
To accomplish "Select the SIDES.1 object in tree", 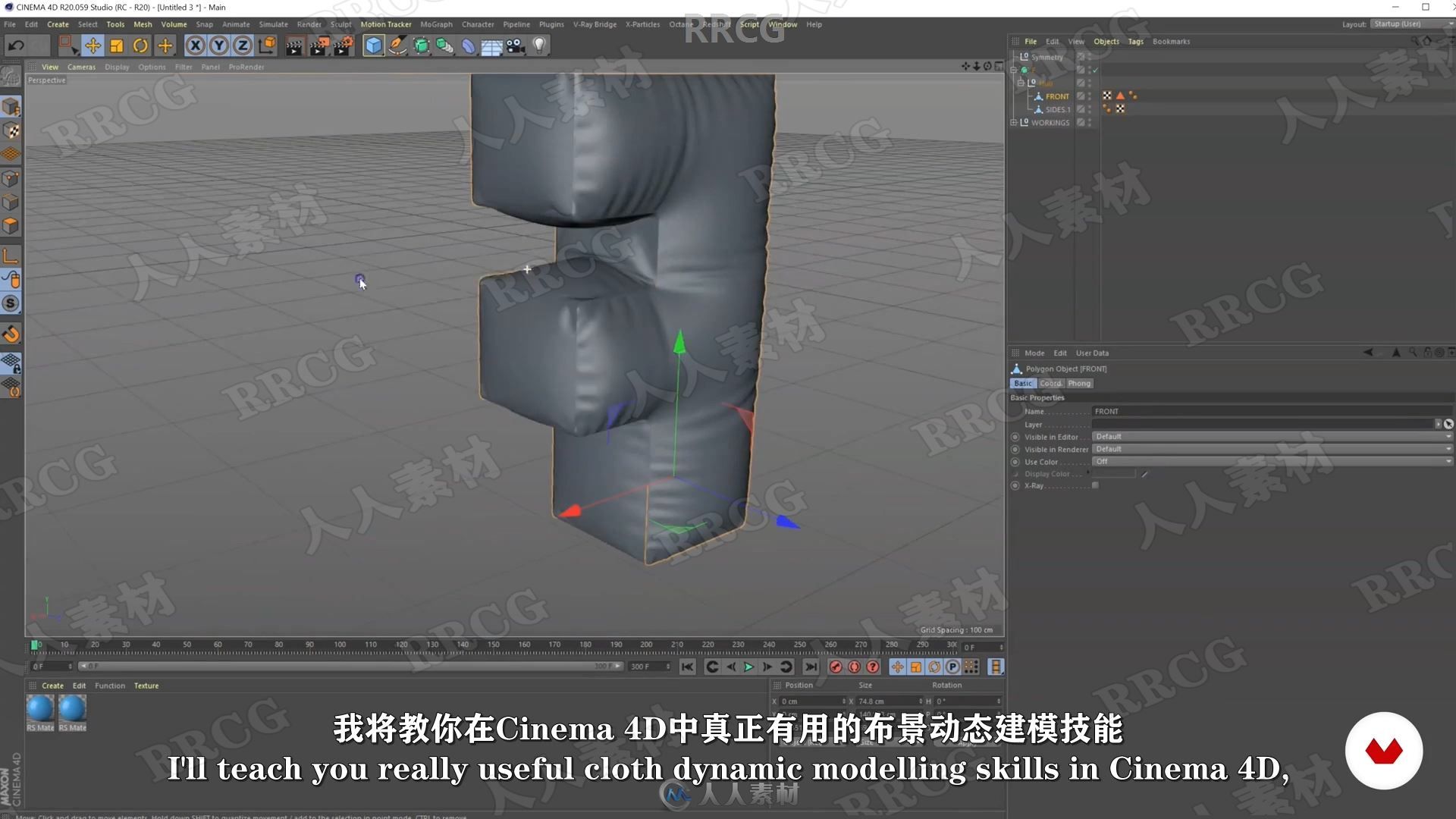I will [x=1058, y=109].
